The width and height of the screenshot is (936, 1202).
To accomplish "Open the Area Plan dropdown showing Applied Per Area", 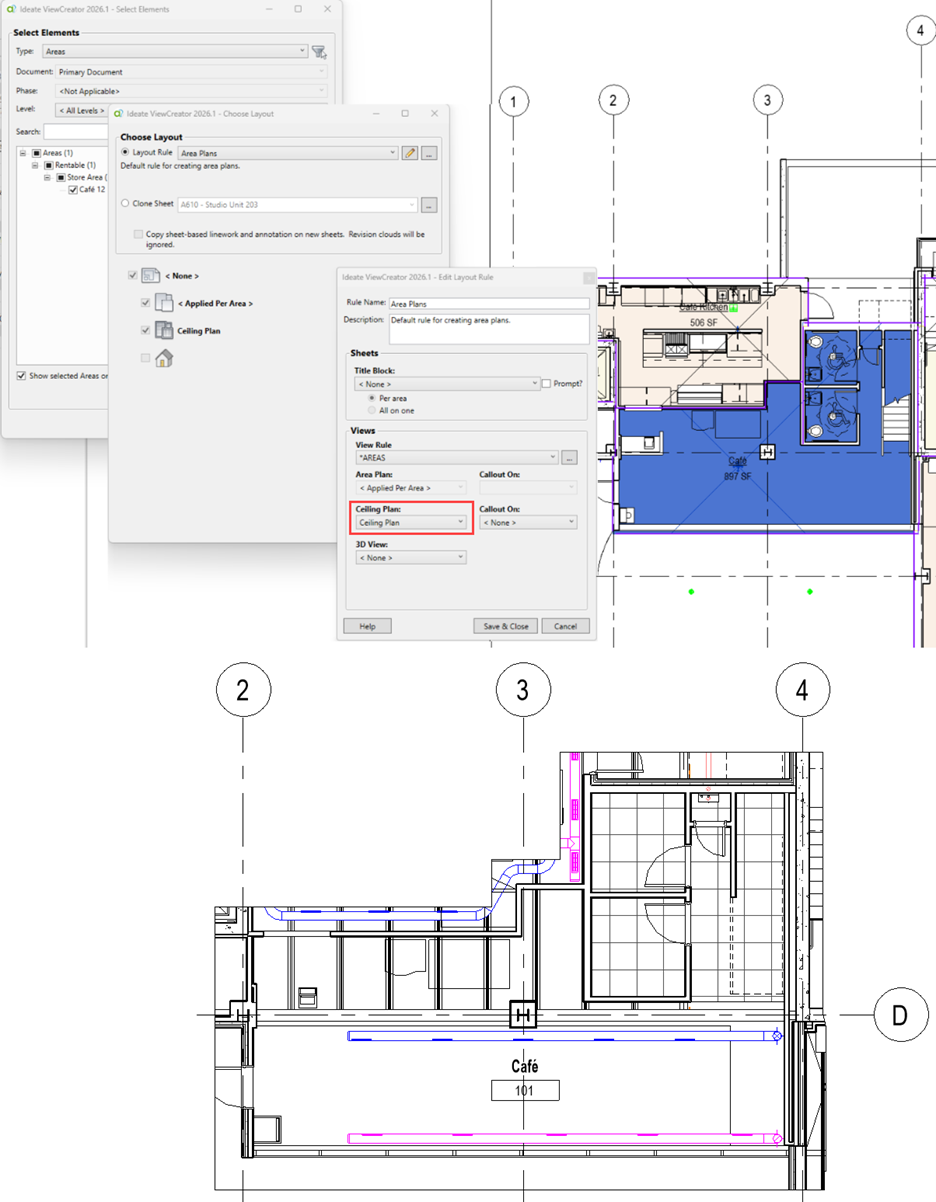I will pos(411,488).
